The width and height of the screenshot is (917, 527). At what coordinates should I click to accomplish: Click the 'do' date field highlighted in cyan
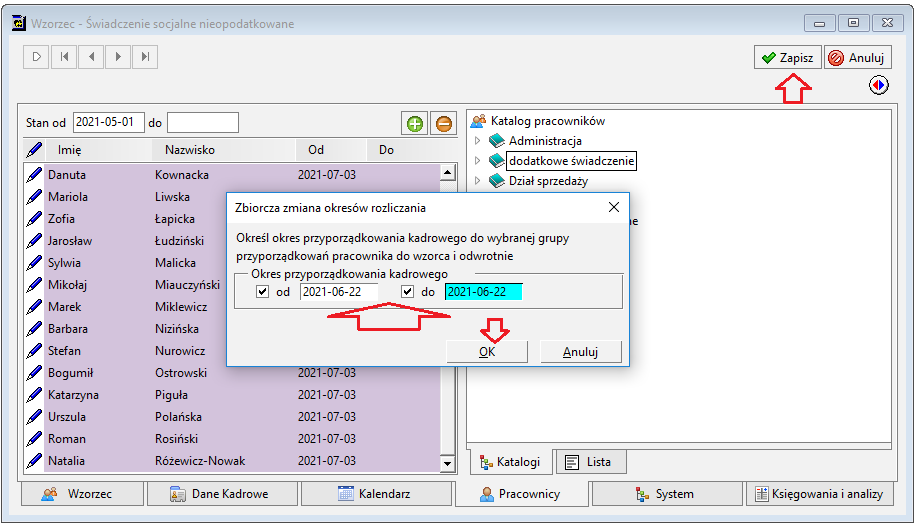pos(483,291)
